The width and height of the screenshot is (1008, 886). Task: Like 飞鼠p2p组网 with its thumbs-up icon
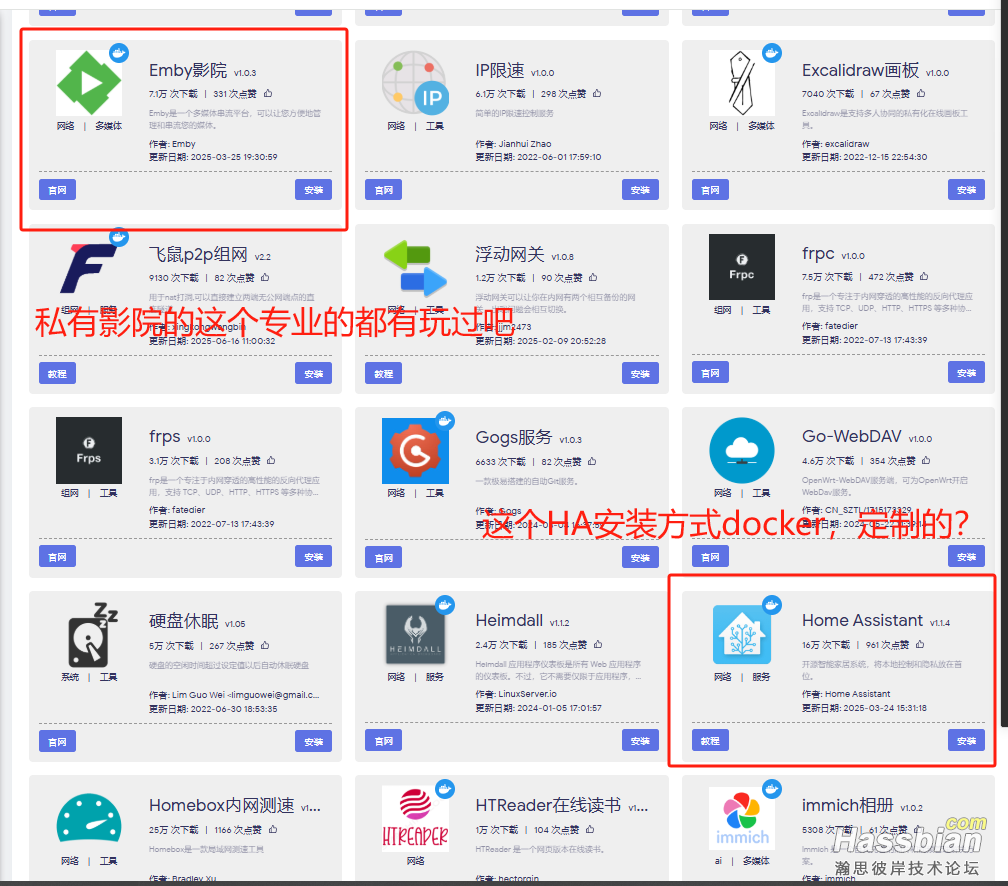266,277
